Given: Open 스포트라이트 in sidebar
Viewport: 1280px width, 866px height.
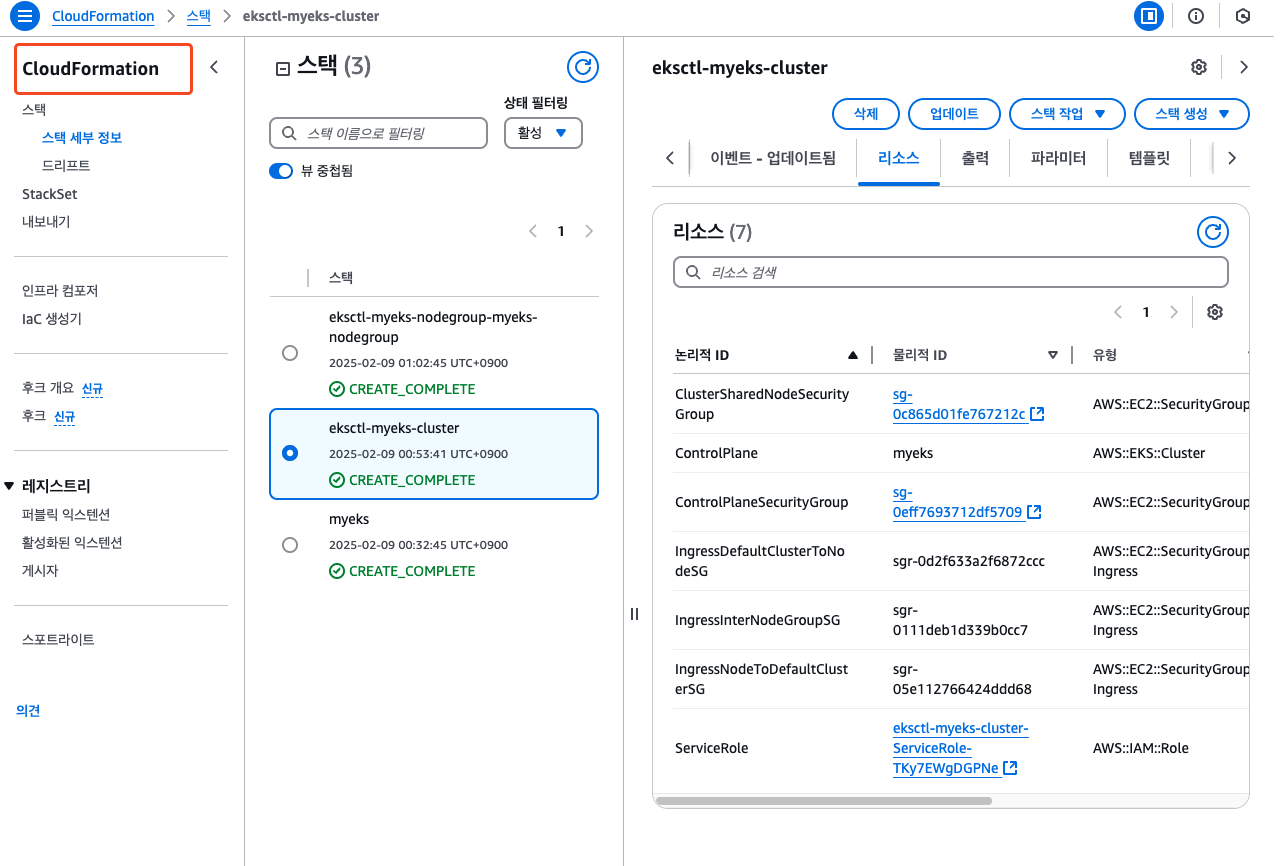Looking at the screenshot, I should tap(58, 640).
